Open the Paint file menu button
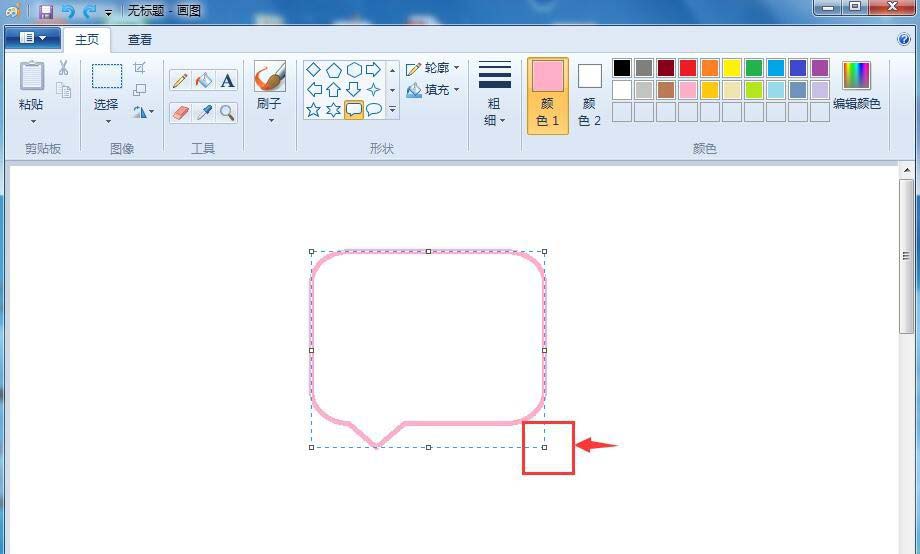Viewport: 920px width, 554px height. pos(33,38)
